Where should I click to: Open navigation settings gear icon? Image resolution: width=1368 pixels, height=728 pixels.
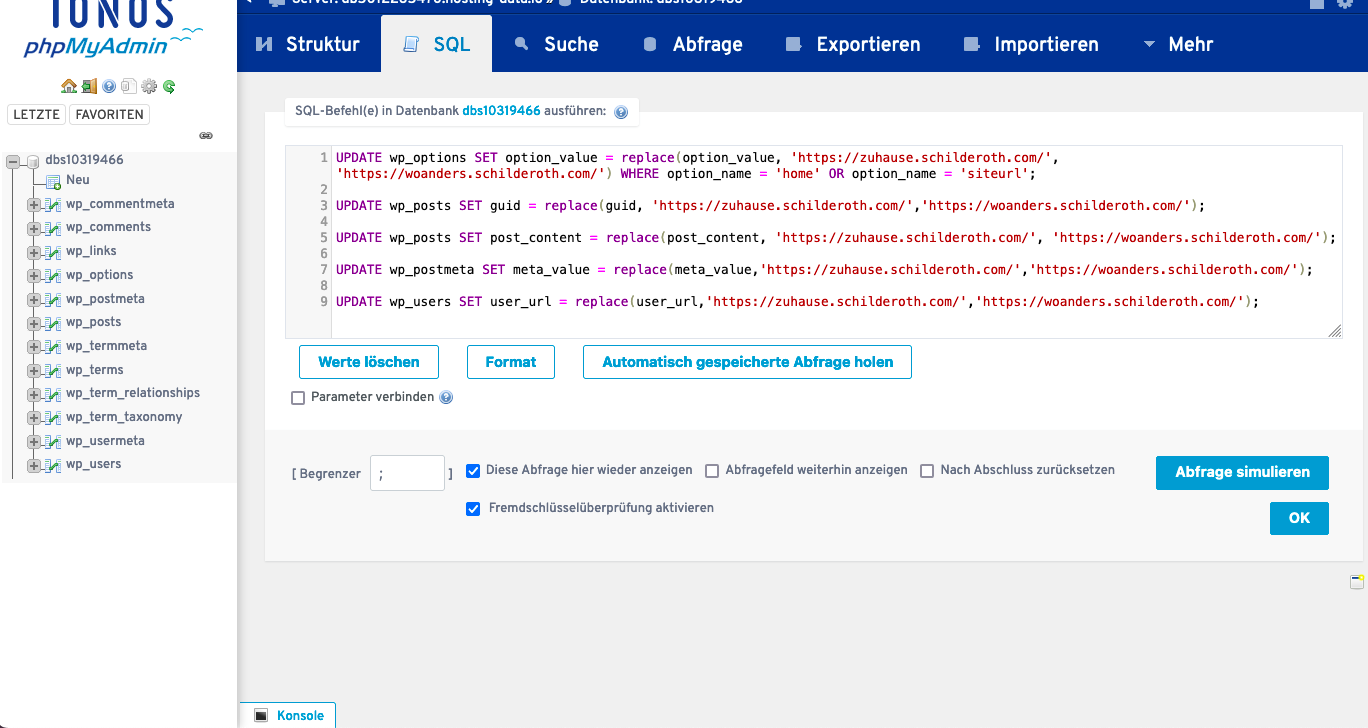(149, 86)
